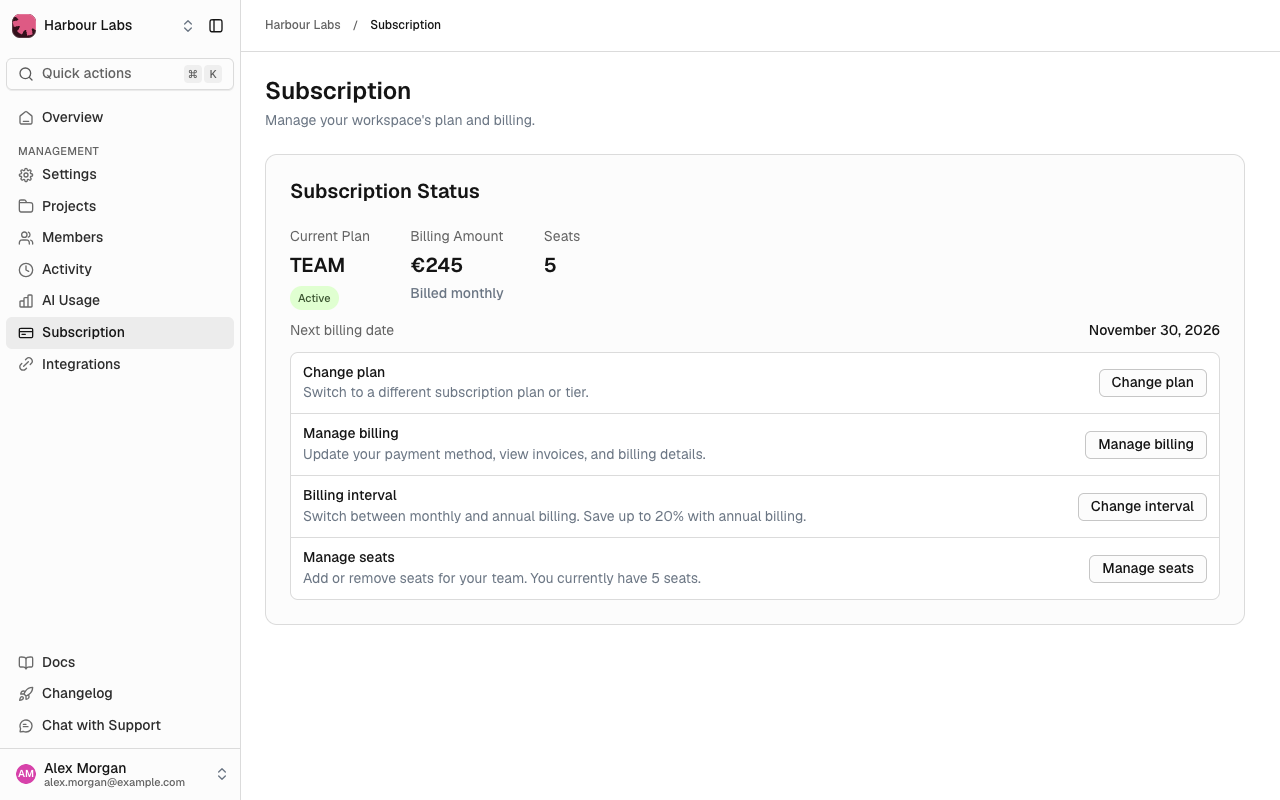Click the Subscription card icon
Screen dimensions: 1280x800
click(x=26, y=333)
